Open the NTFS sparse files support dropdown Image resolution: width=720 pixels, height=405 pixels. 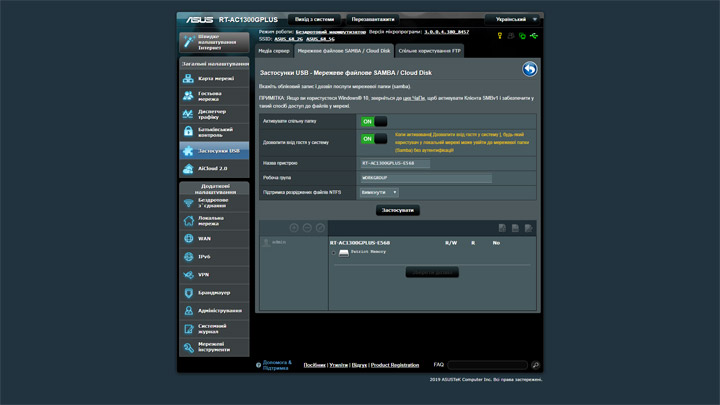(x=379, y=192)
